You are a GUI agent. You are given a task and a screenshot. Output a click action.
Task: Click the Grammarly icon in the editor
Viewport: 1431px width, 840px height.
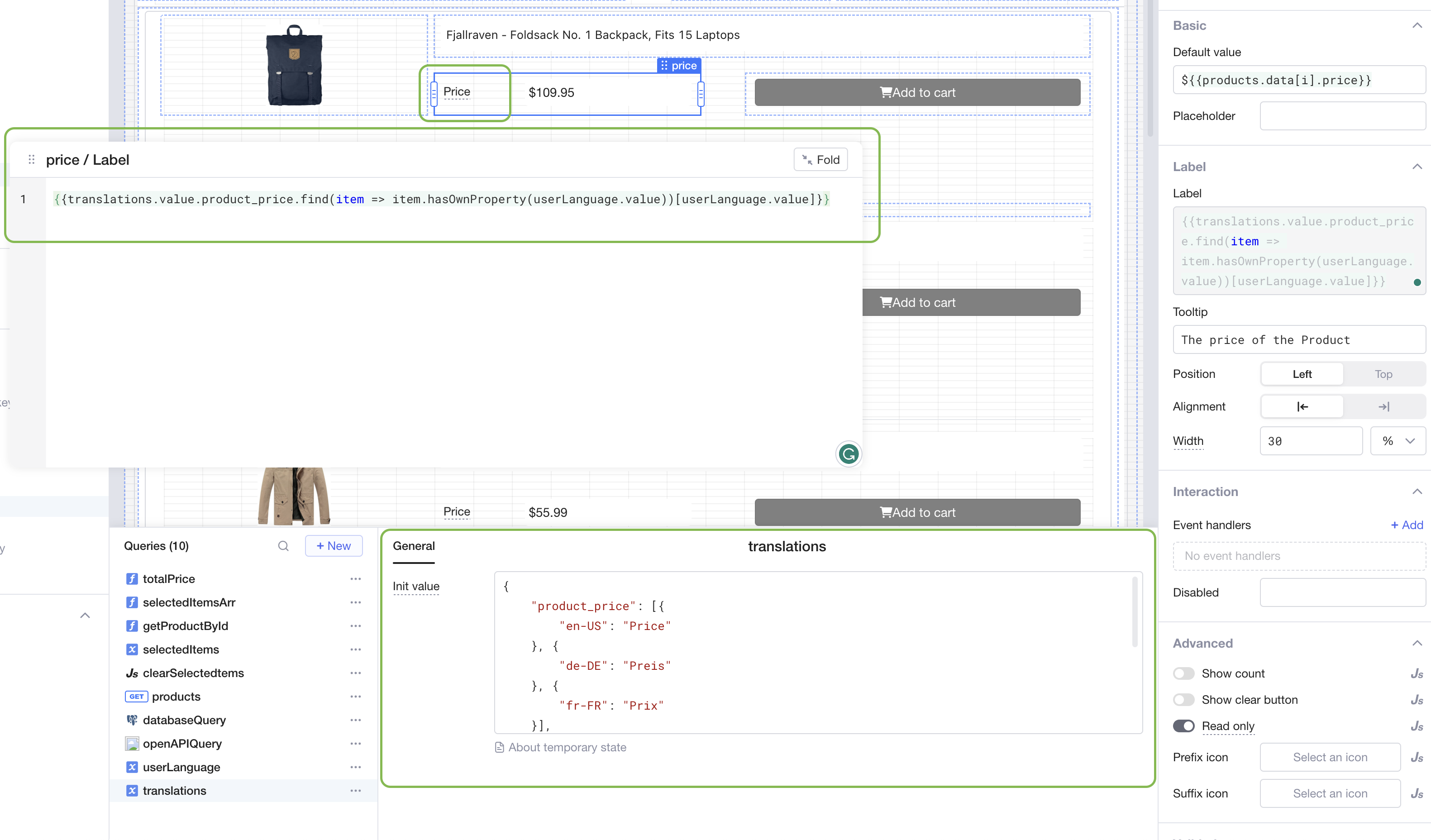tap(849, 454)
